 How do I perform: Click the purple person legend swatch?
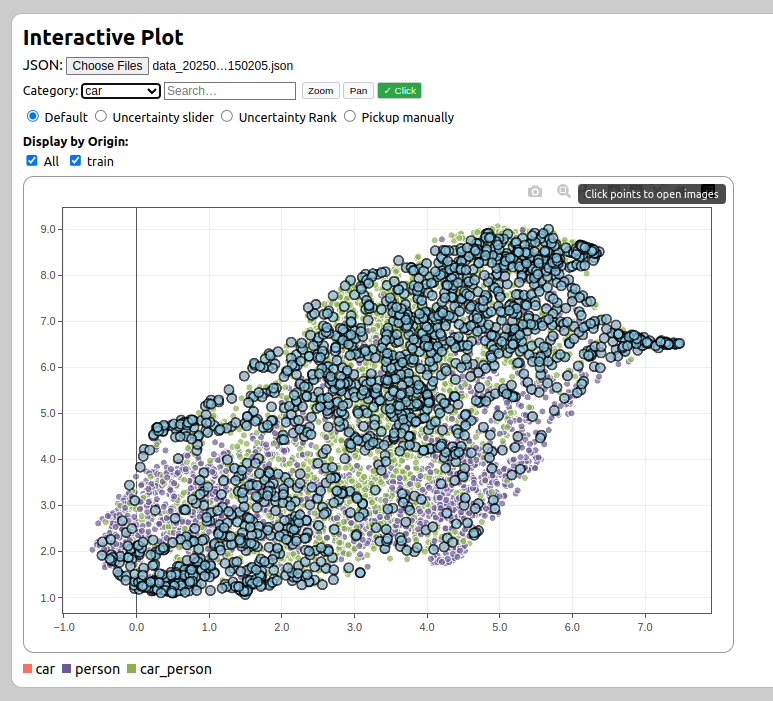point(67,669)
